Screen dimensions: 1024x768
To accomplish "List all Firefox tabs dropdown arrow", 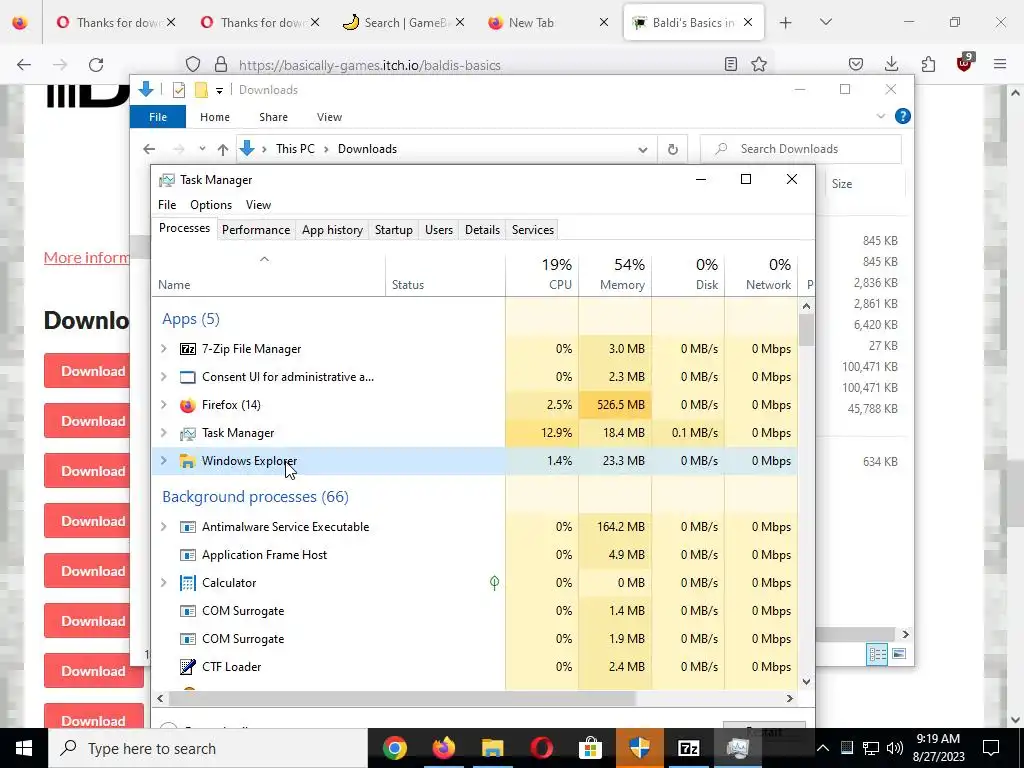I will click(825, 22).
